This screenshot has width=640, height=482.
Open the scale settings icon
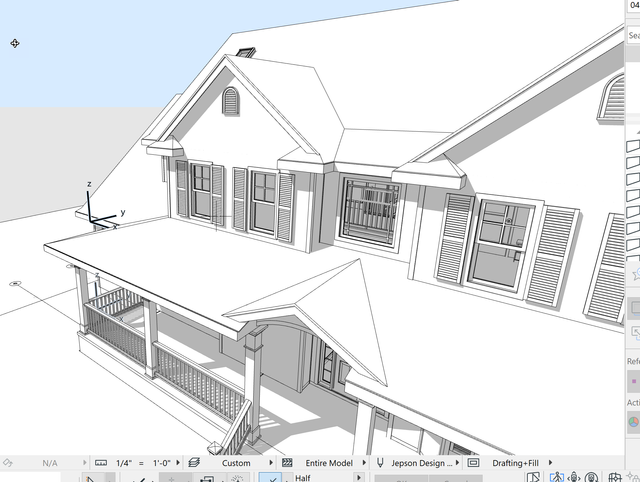[x=100, y=463]
